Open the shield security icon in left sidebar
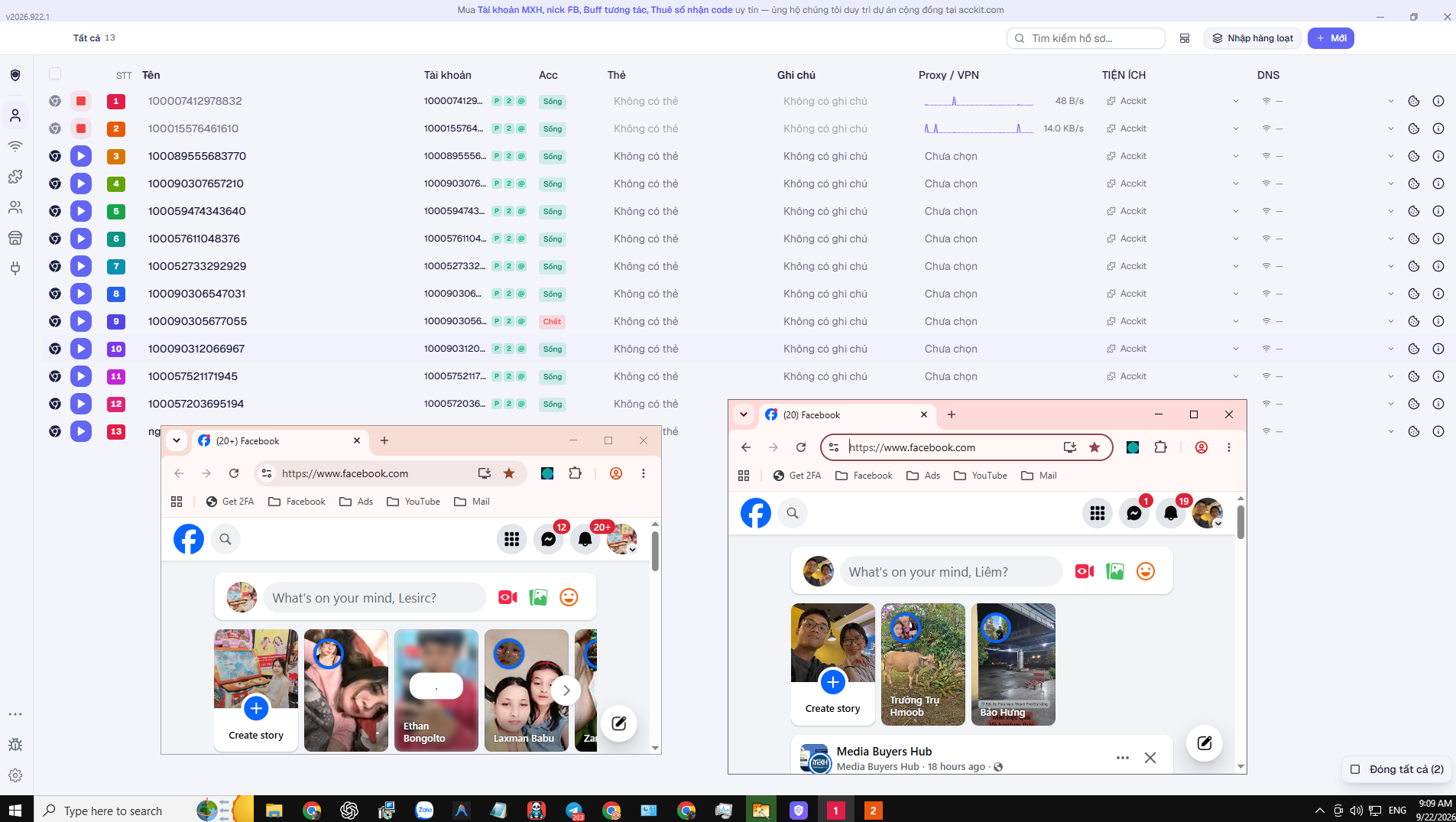 [x=15, y=75]
